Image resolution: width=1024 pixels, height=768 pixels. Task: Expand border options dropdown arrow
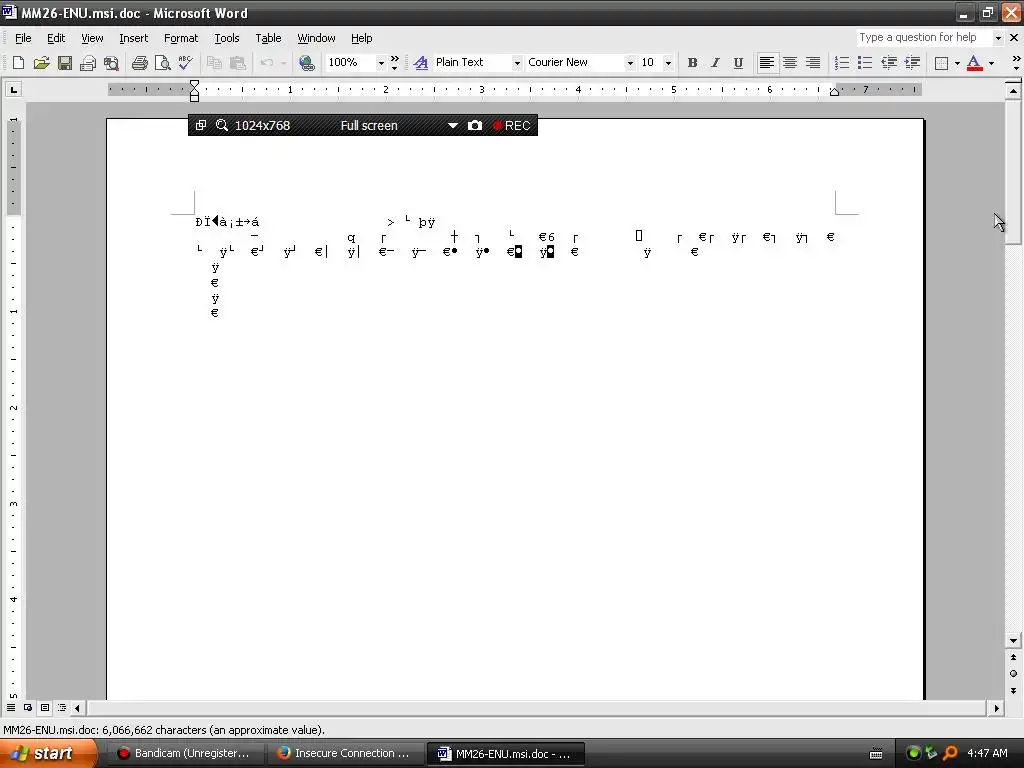(x=957, y=63)
